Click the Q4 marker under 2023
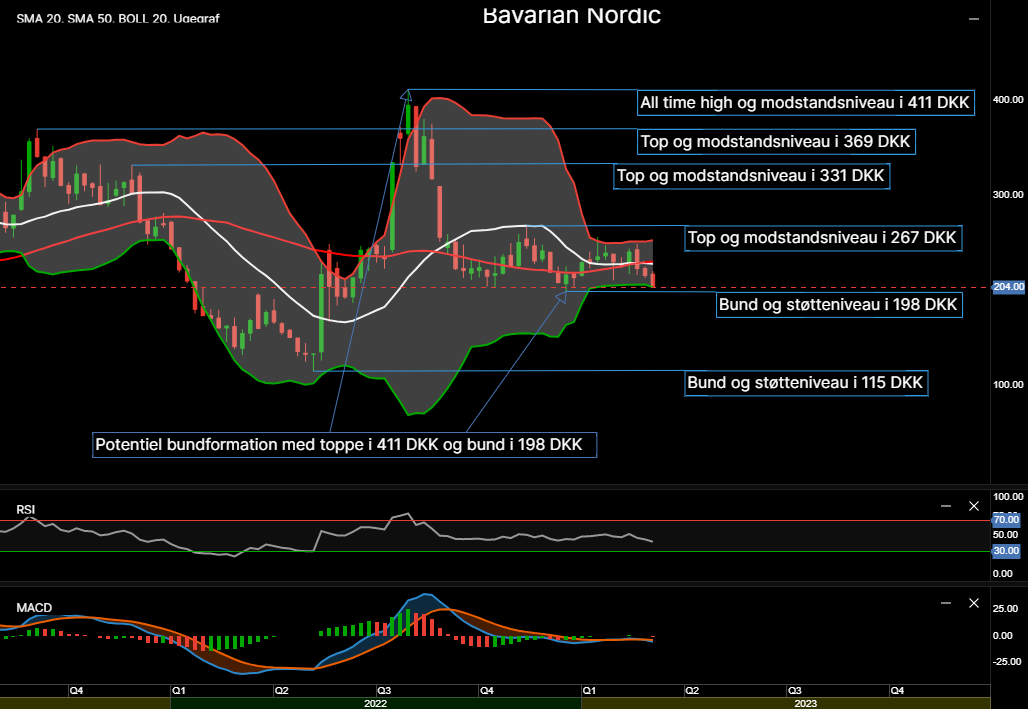 [x=897, y=691]
